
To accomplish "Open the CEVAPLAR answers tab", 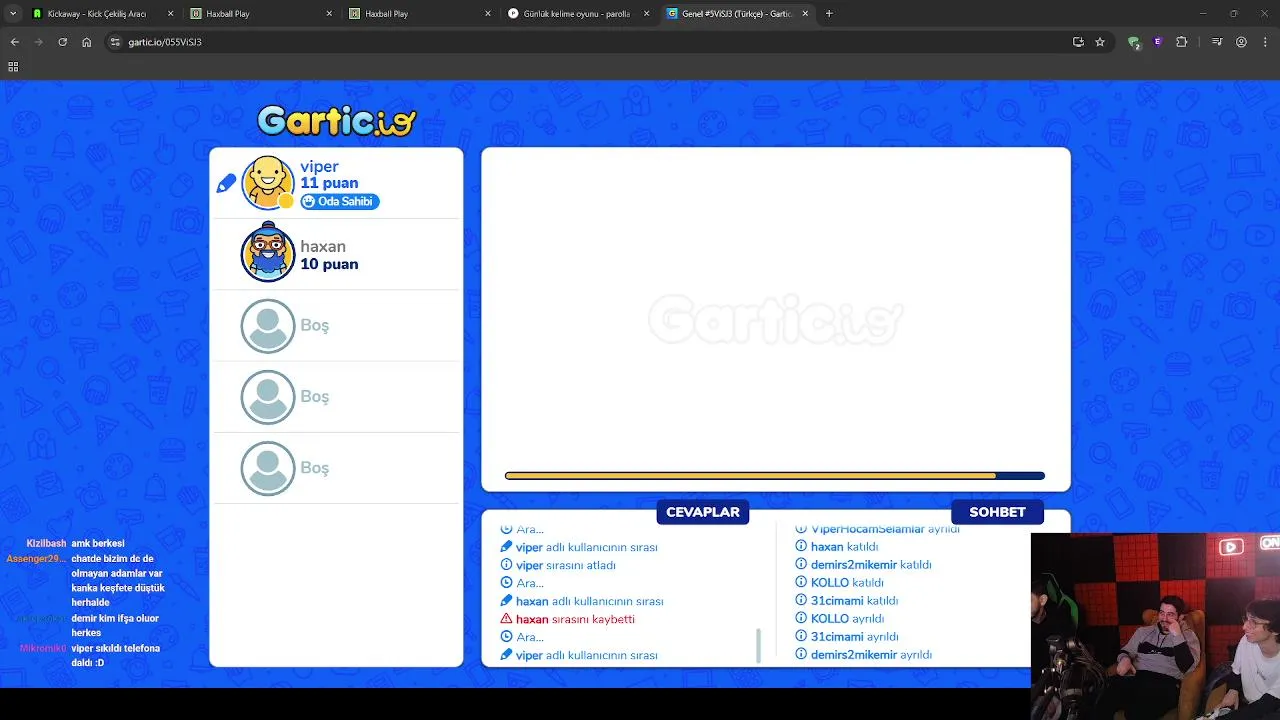I will [703, 512].
